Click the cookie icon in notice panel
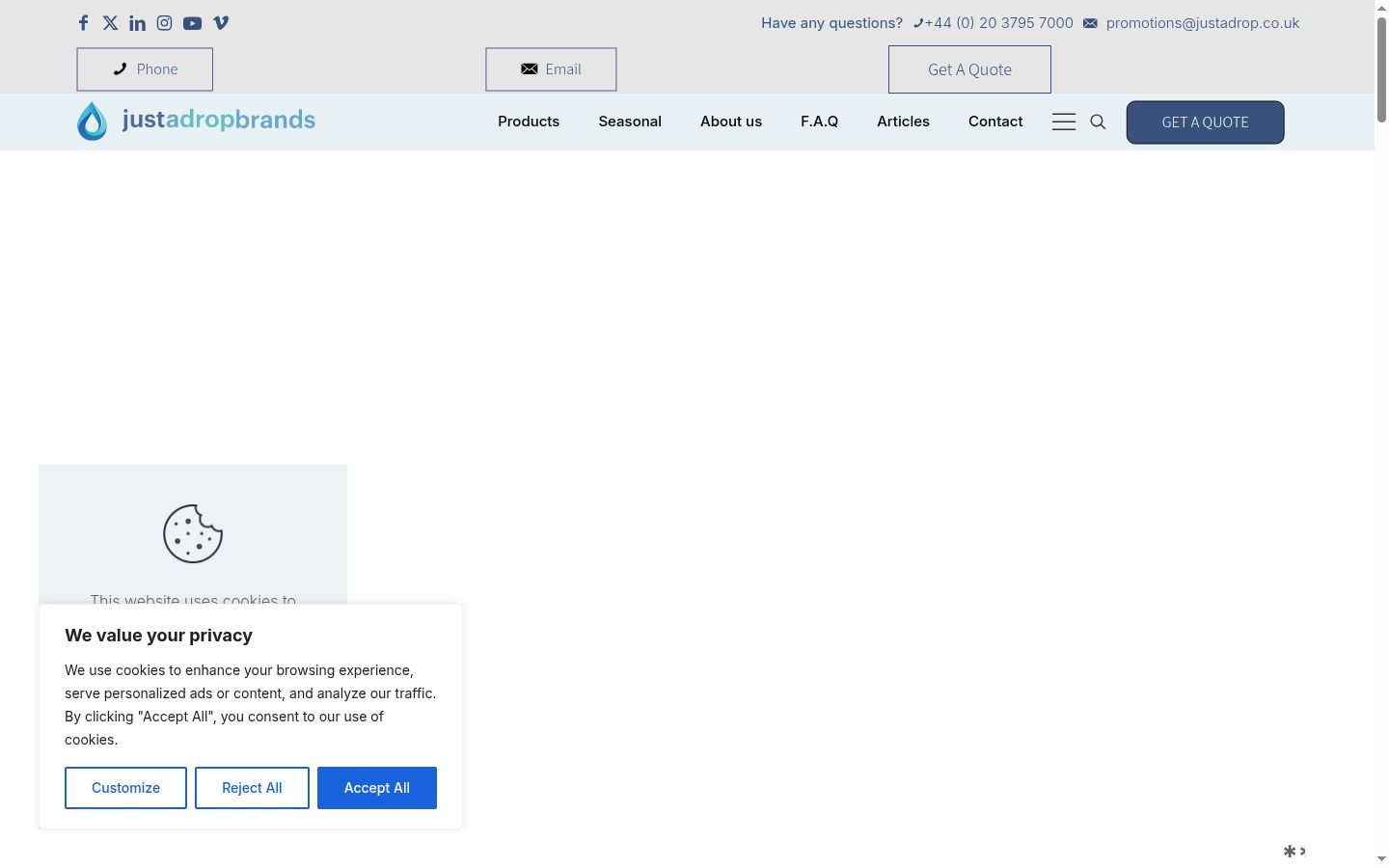This screenshot has width=1389, height=868. 193,533
